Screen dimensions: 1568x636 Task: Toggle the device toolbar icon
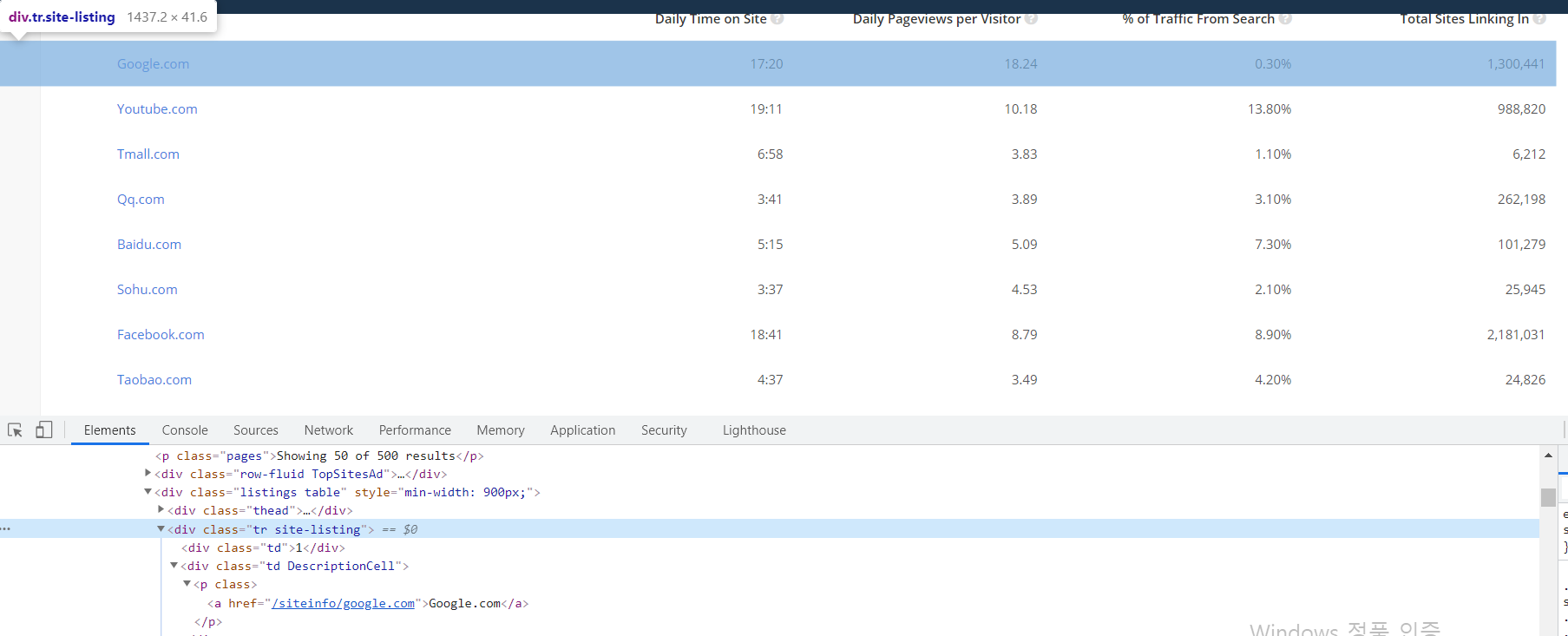[43, 429]
